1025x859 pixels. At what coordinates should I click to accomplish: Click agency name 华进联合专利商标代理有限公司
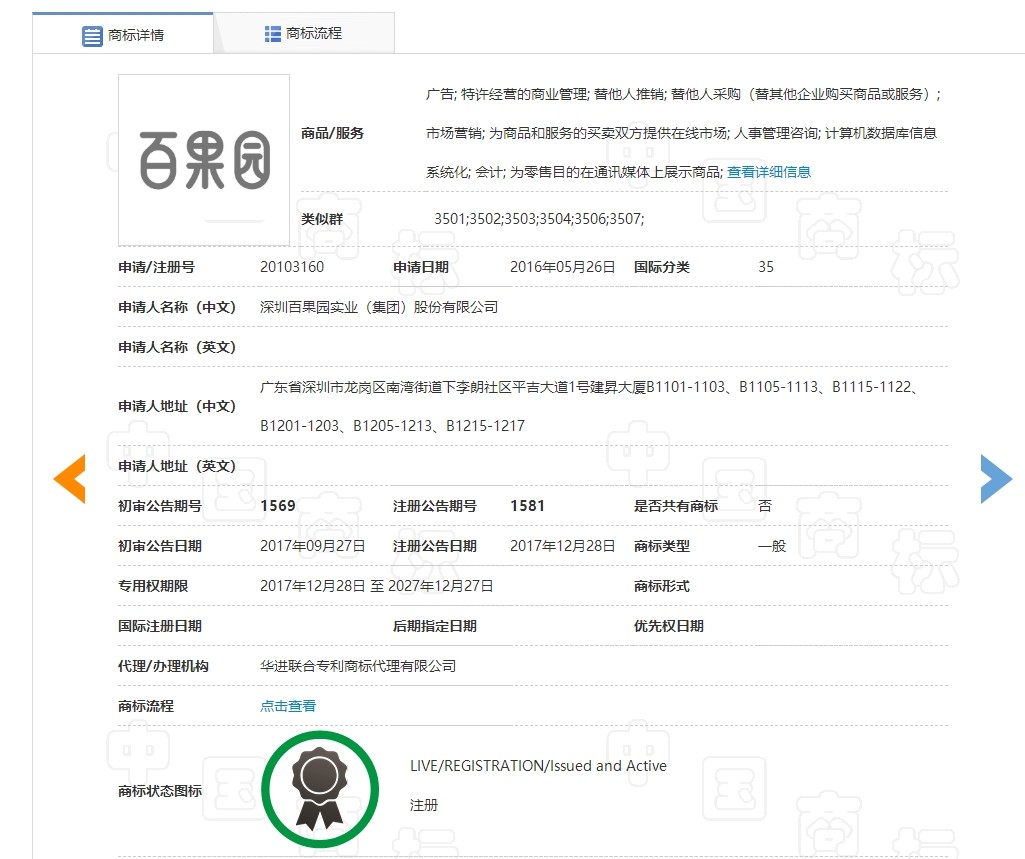tap(355, 666)
